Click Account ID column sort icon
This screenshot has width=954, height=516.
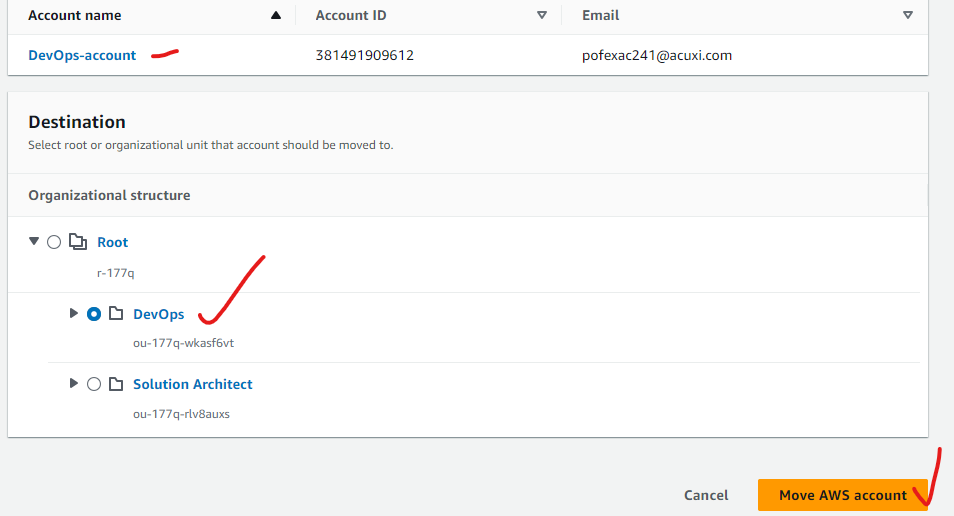coord(542,16)
